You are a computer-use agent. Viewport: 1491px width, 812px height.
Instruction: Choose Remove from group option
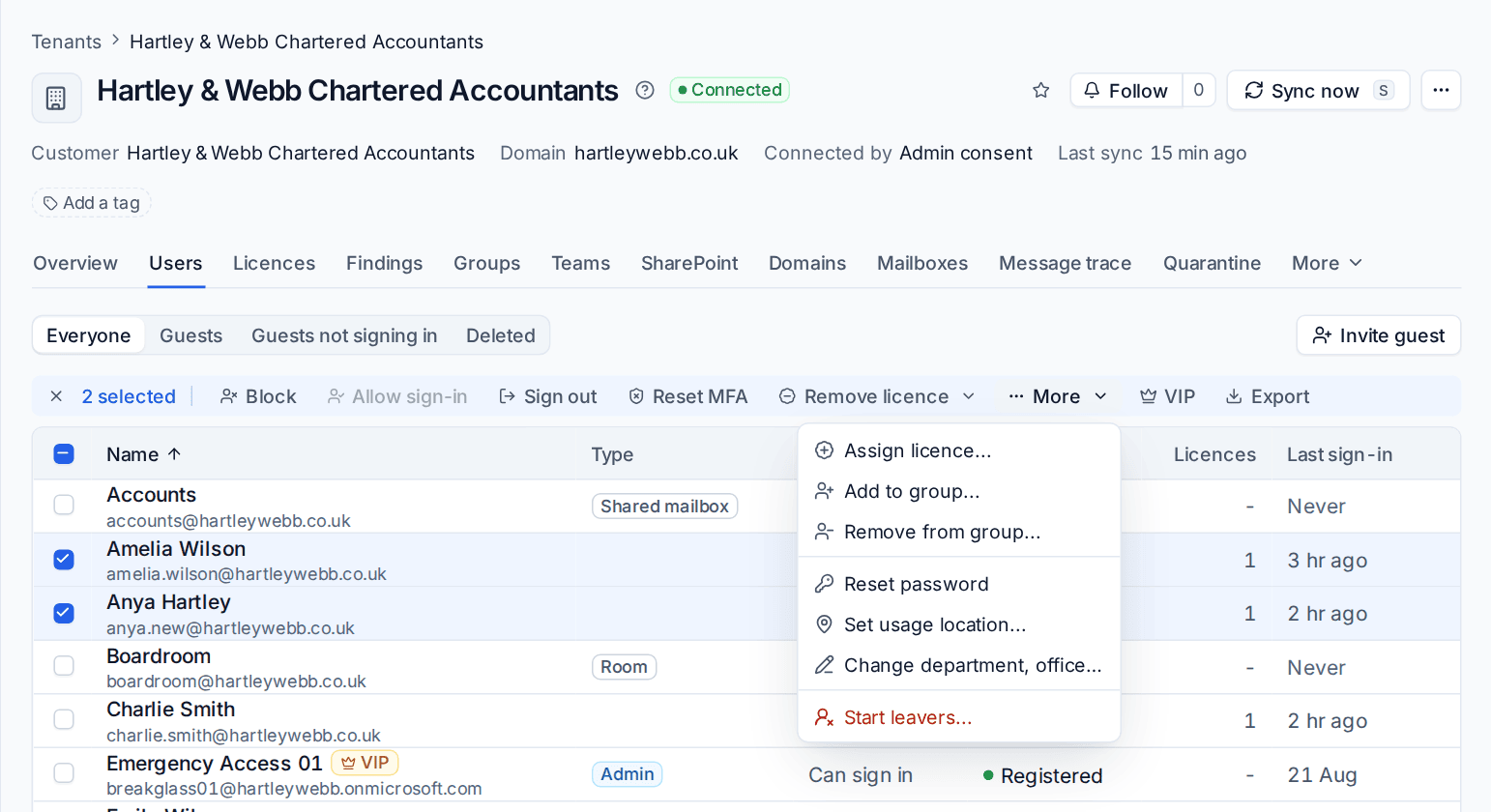[x=959, y=532]
